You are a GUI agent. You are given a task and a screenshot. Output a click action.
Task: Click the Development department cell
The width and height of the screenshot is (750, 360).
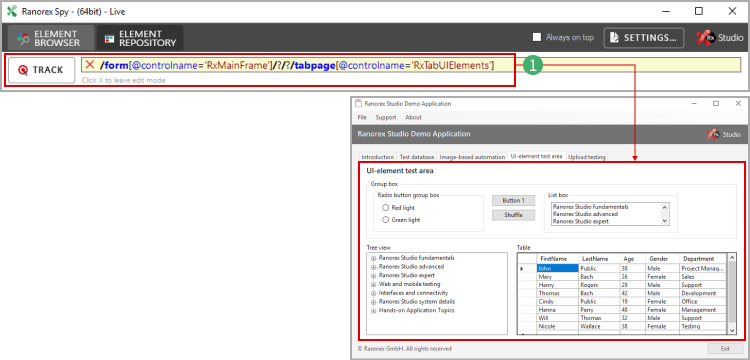[x=703, y=293]
